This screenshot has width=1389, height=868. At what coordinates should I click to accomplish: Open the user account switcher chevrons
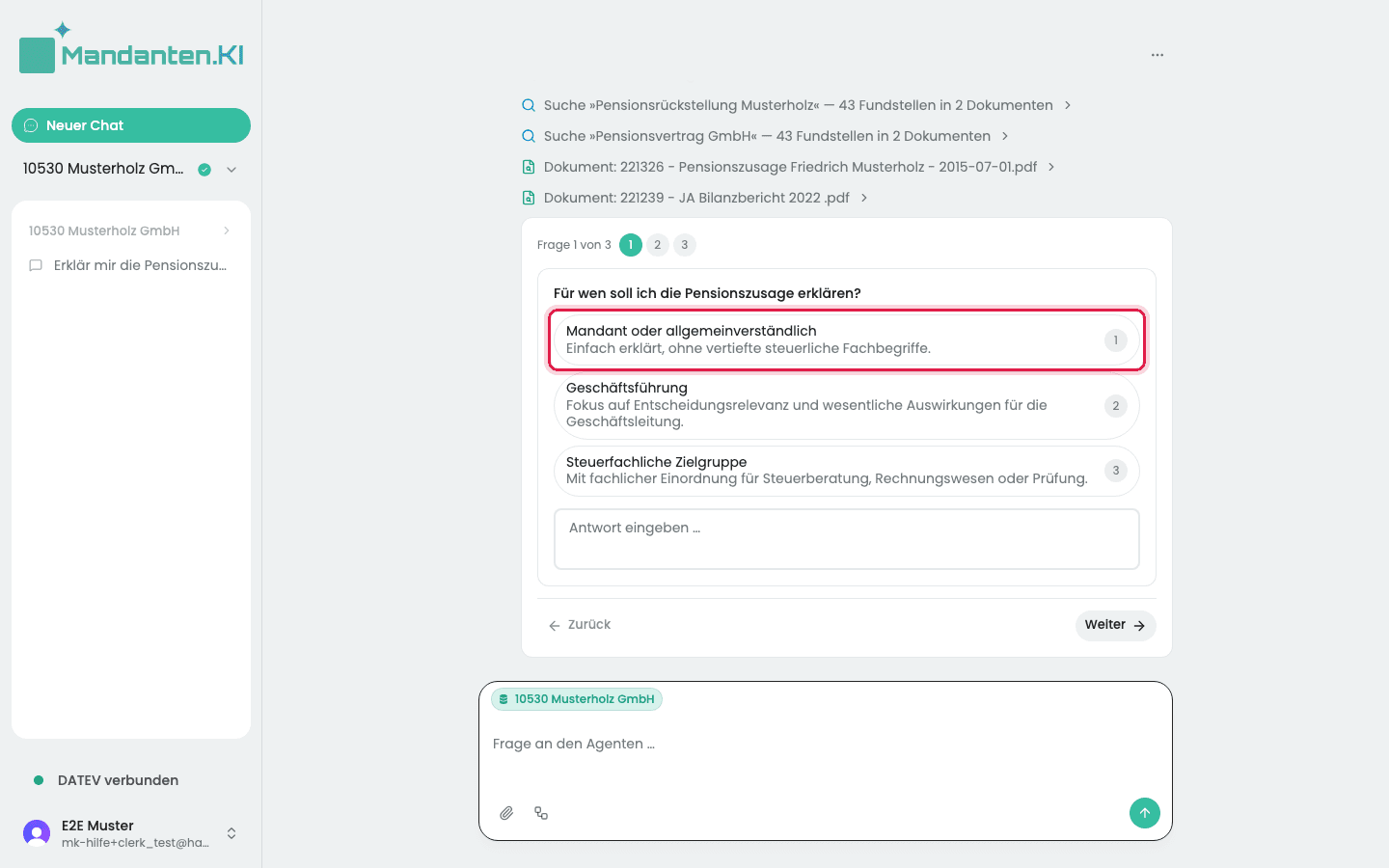point(231,833)
